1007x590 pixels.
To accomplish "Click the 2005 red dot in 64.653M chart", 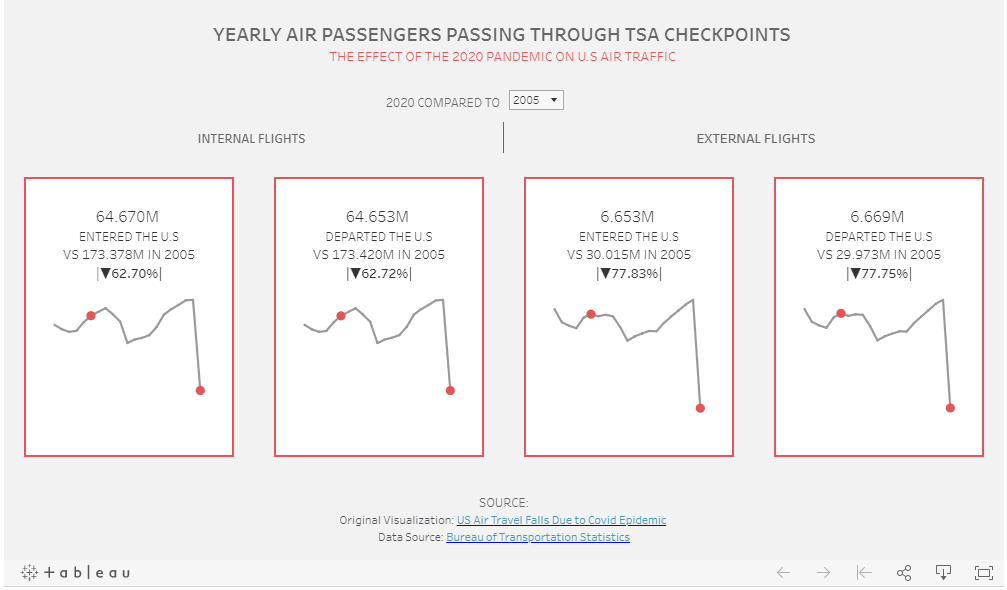I will click(x=341, y=316).
